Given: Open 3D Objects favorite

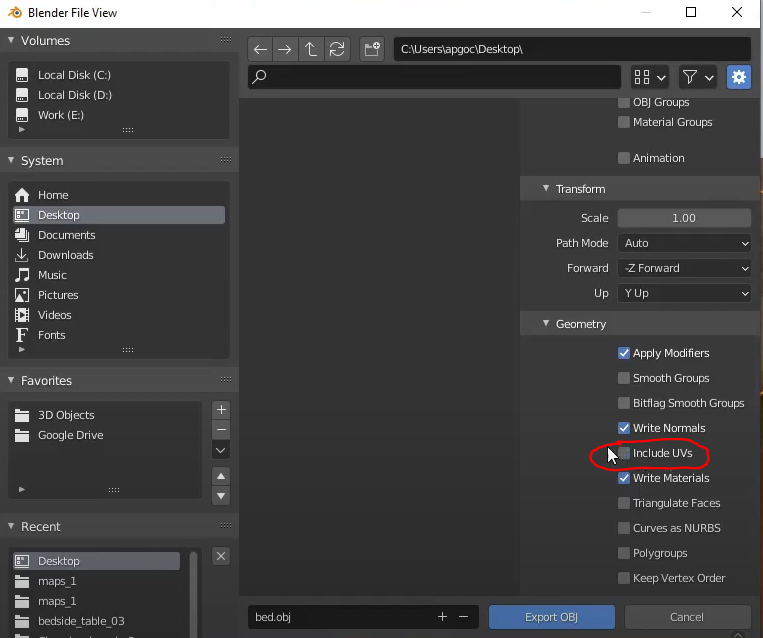Looking at the screenshot, I should (x=107, y=415).
